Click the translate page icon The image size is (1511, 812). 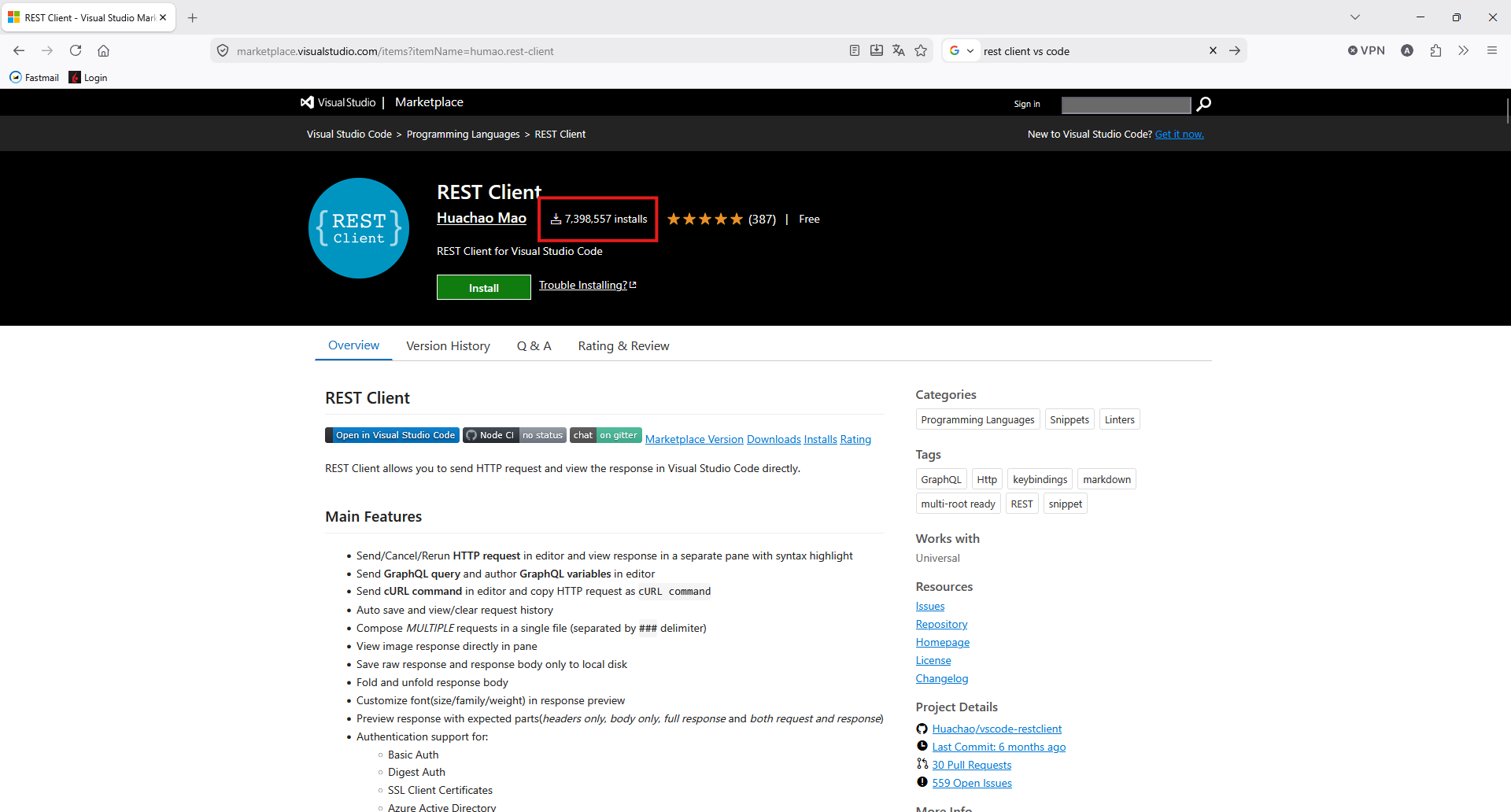coord(899,50)
